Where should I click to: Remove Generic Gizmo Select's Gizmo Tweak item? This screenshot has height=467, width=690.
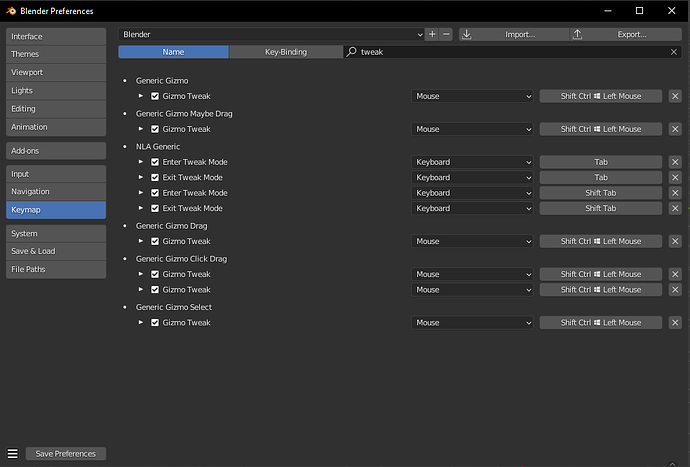675,323
